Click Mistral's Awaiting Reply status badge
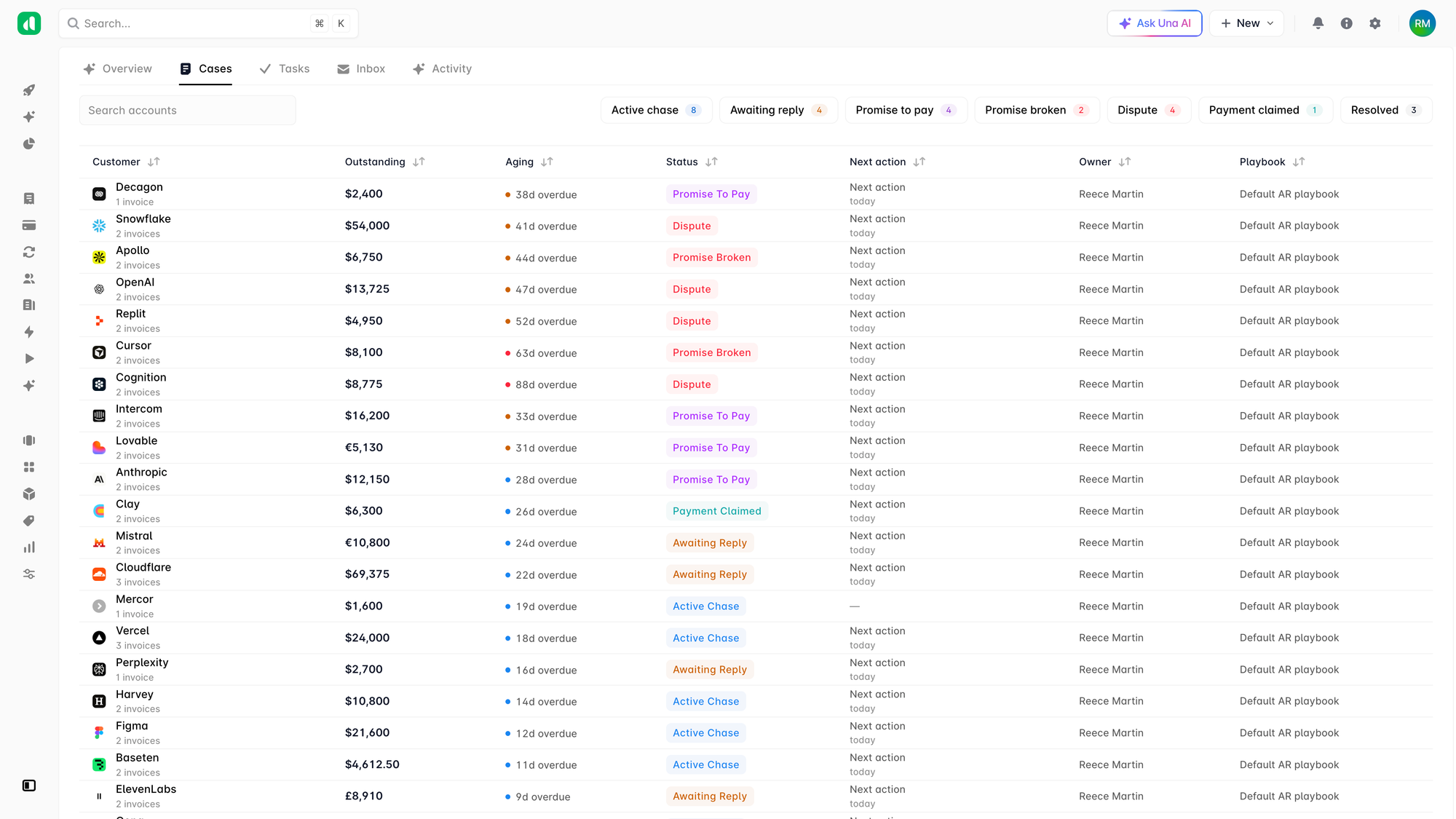1456x819 pixels. tap(710, 543)
